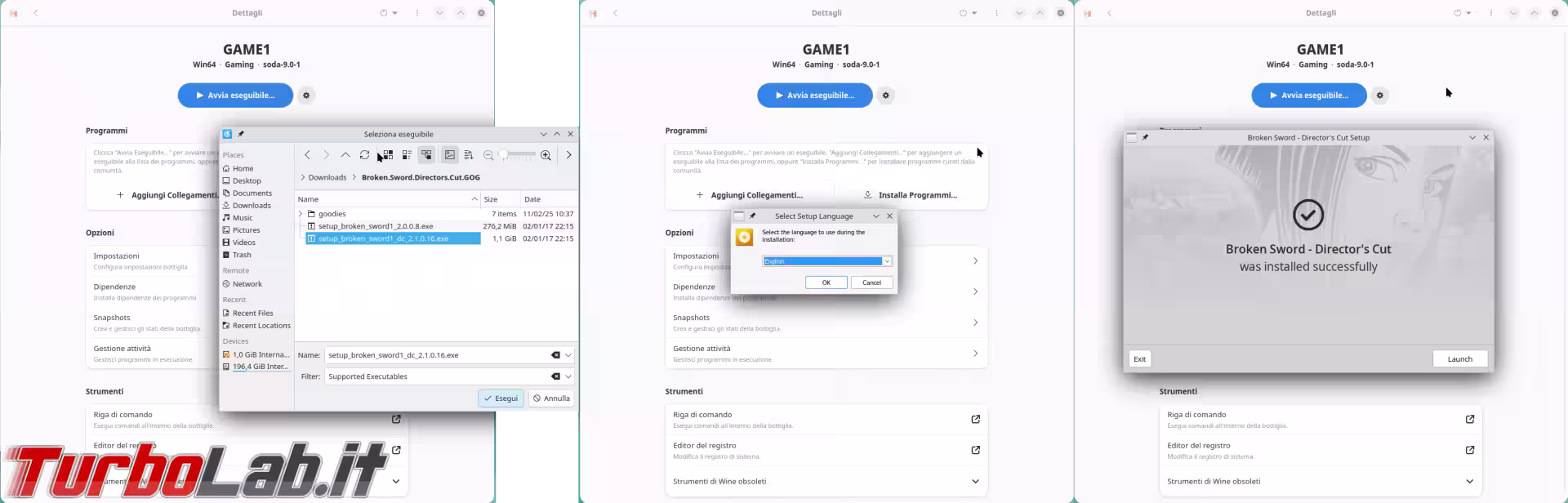Sort files by the Date column header
This screenshot has width=1568, height=503.
[x=549, y=199]
